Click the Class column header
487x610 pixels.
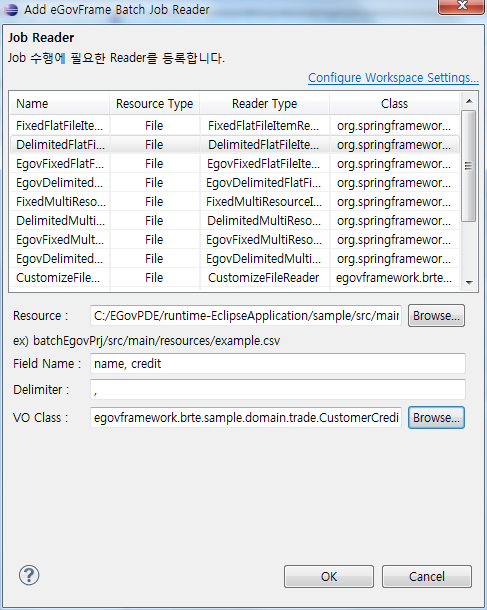[x=394, y=103]
